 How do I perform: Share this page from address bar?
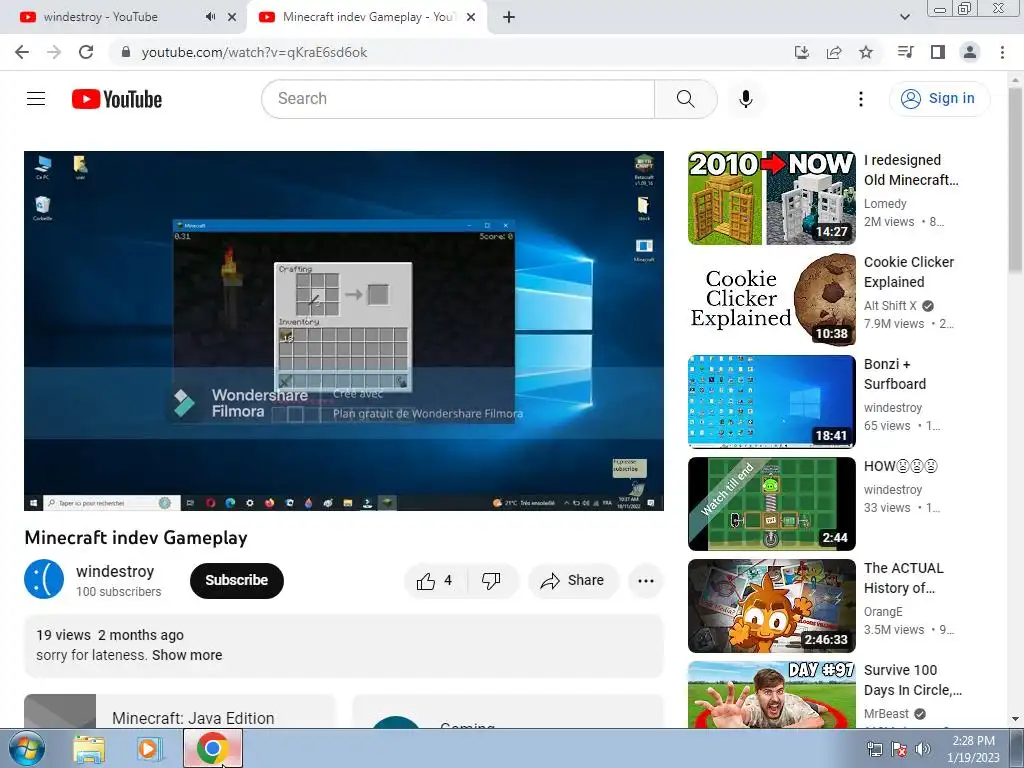tap(834, 52)
